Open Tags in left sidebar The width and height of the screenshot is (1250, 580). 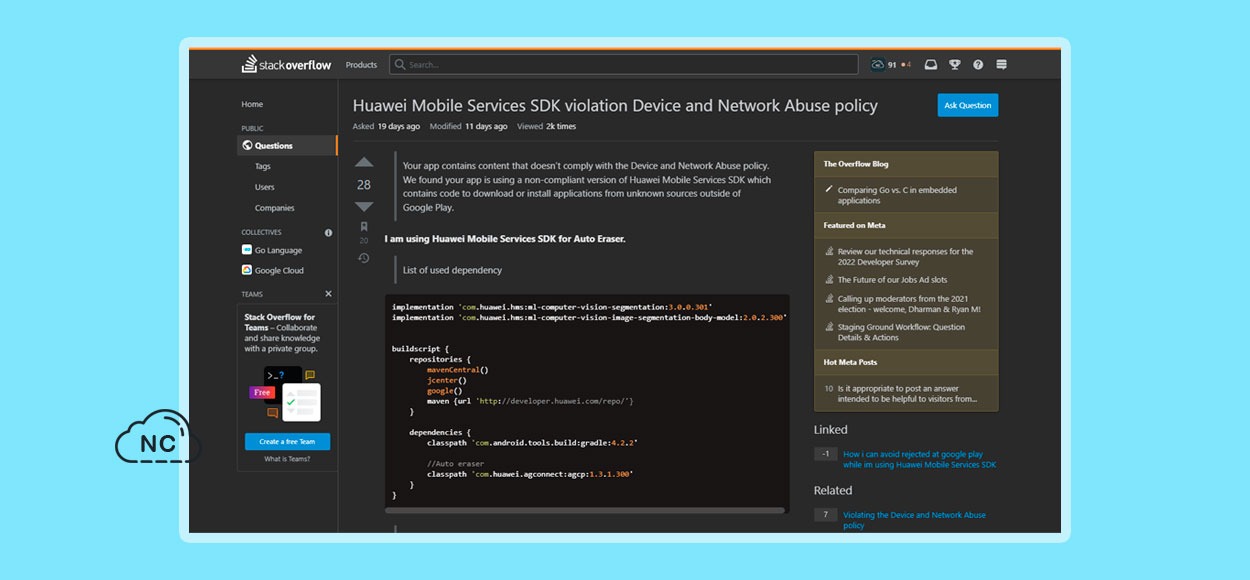263,167
